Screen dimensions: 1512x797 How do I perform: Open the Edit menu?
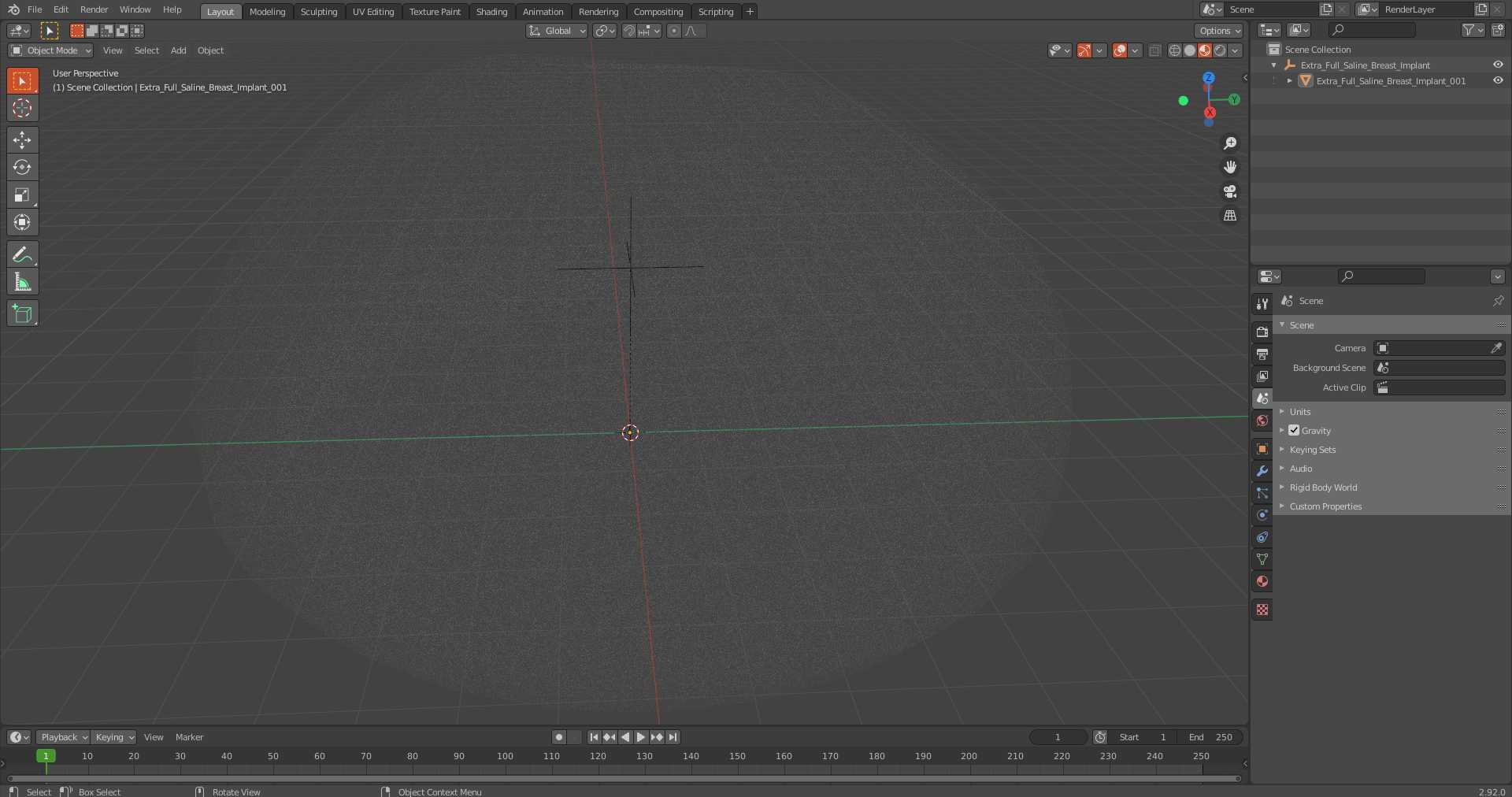point(61,9)
